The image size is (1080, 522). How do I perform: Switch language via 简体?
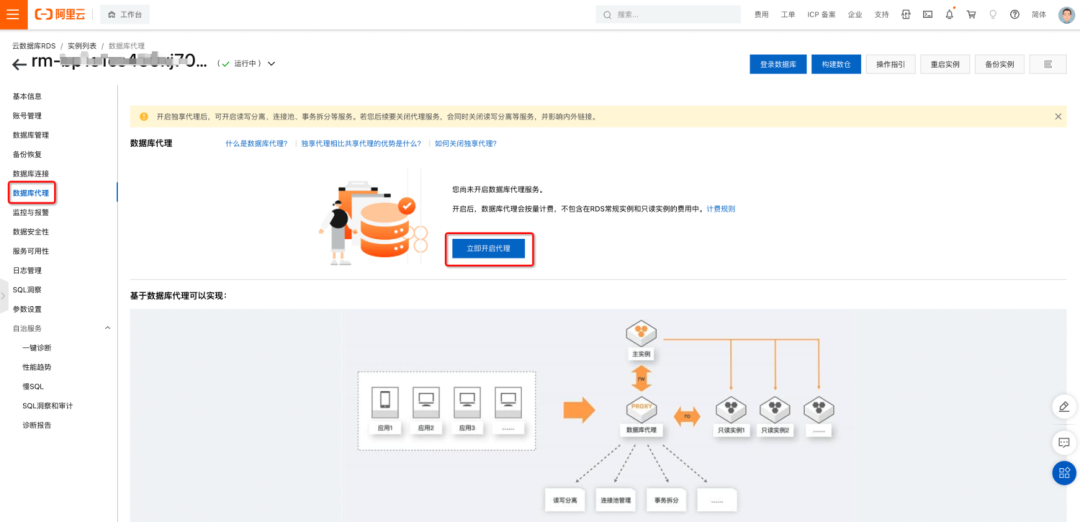pyautogui.click(x=1039, y=14)
